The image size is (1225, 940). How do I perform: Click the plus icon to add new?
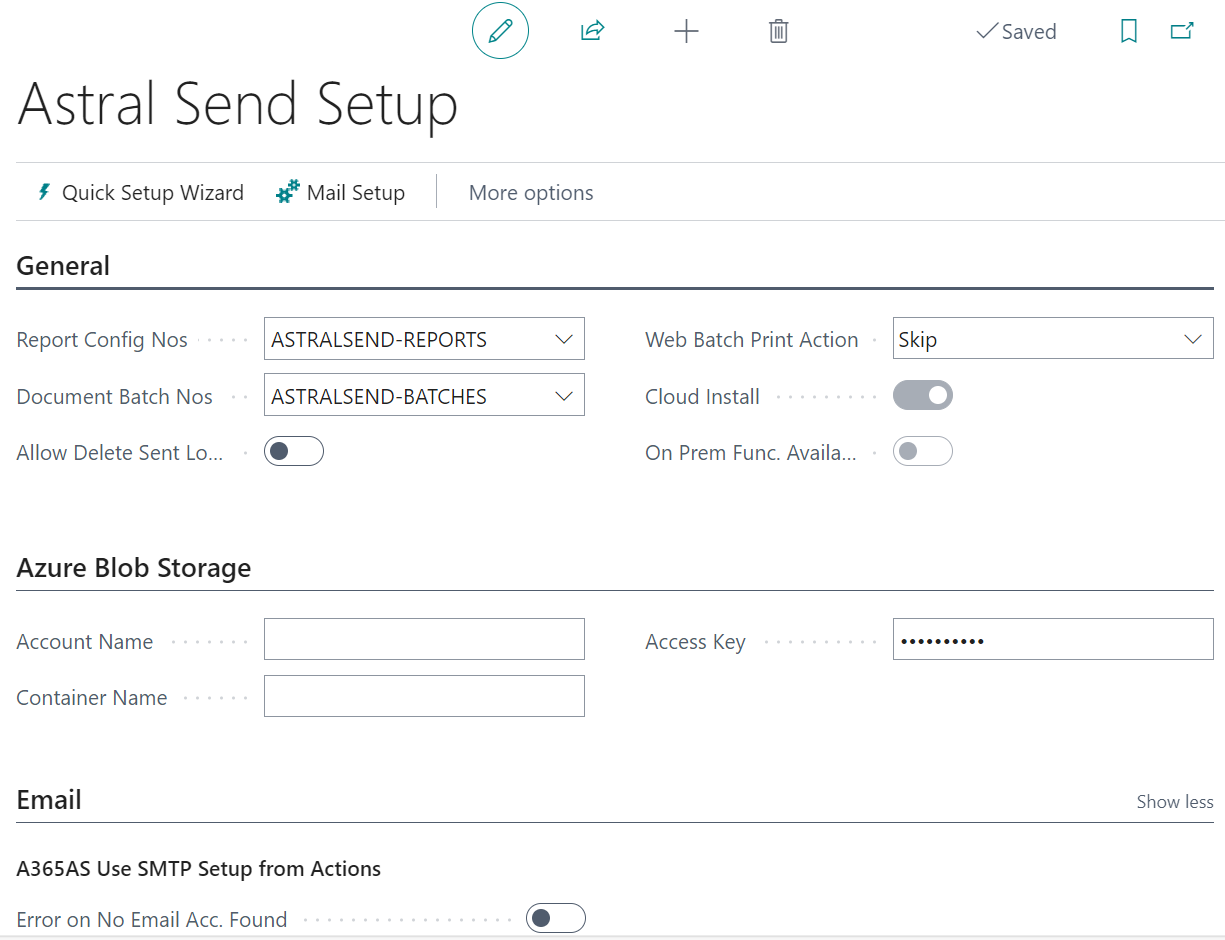(686, 32)
